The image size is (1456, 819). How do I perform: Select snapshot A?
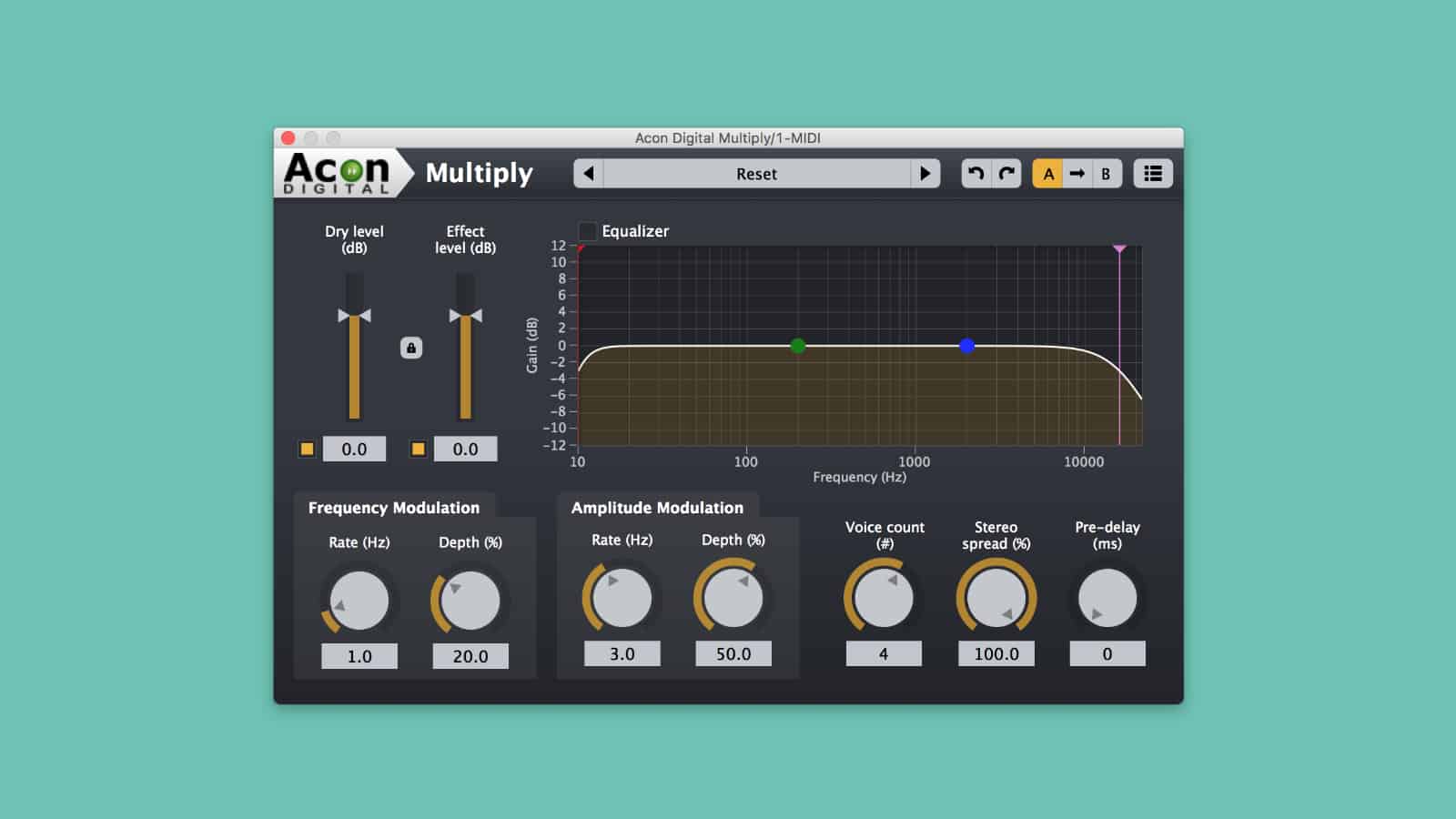point(1047,173)
